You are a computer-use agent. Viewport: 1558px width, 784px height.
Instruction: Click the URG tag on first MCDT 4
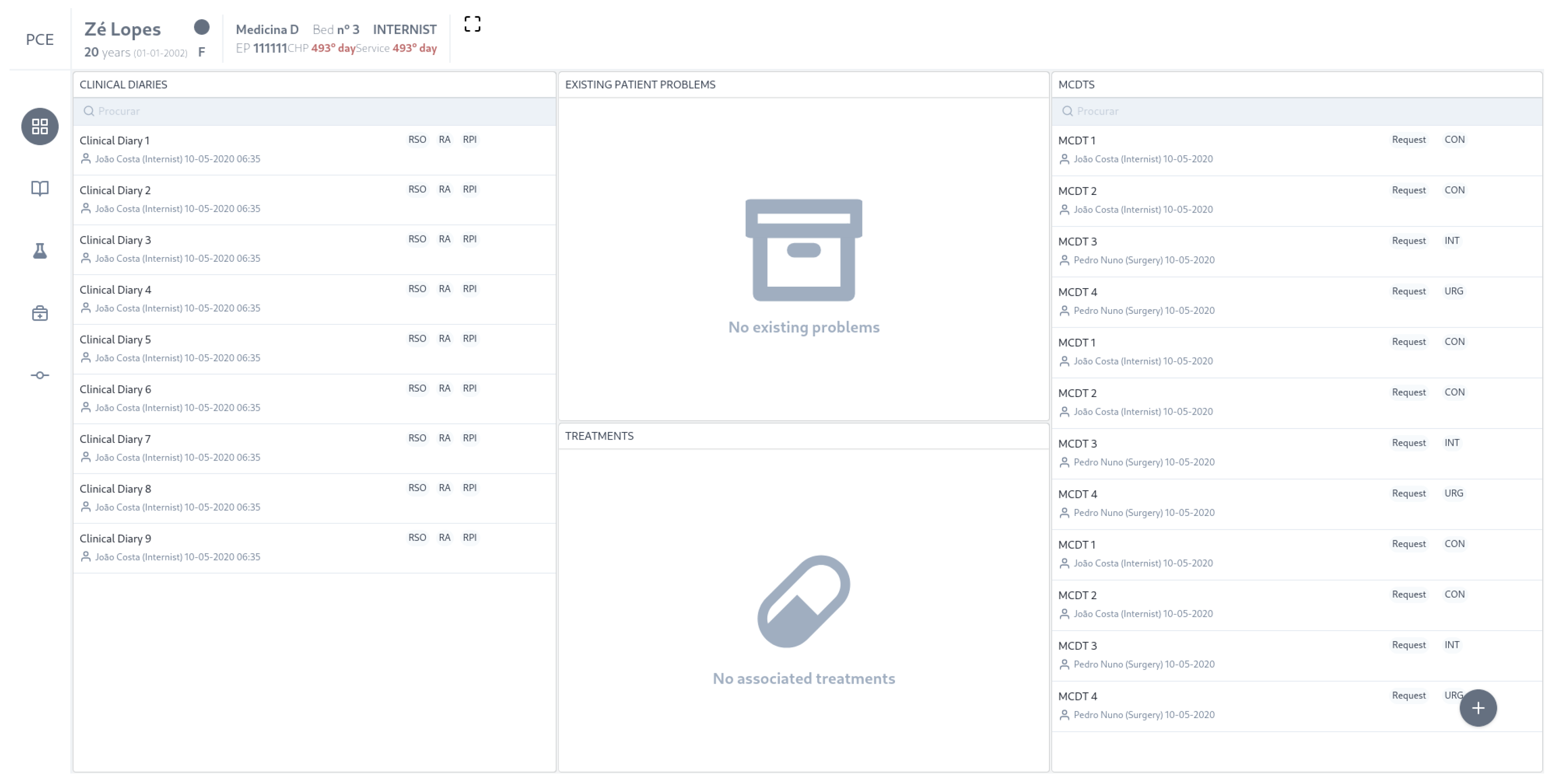click(1454, 291)
